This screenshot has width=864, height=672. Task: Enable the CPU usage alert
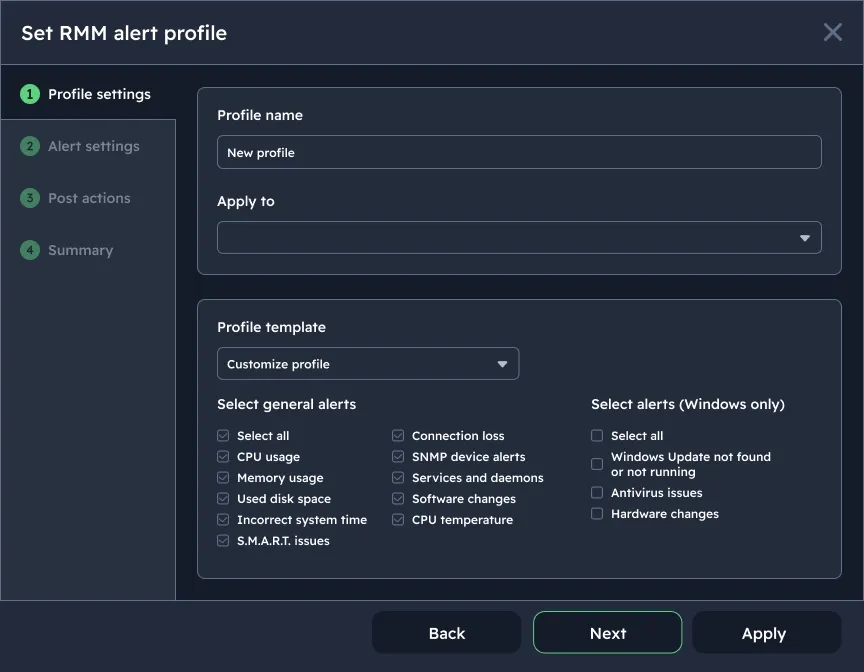[222, 456]
